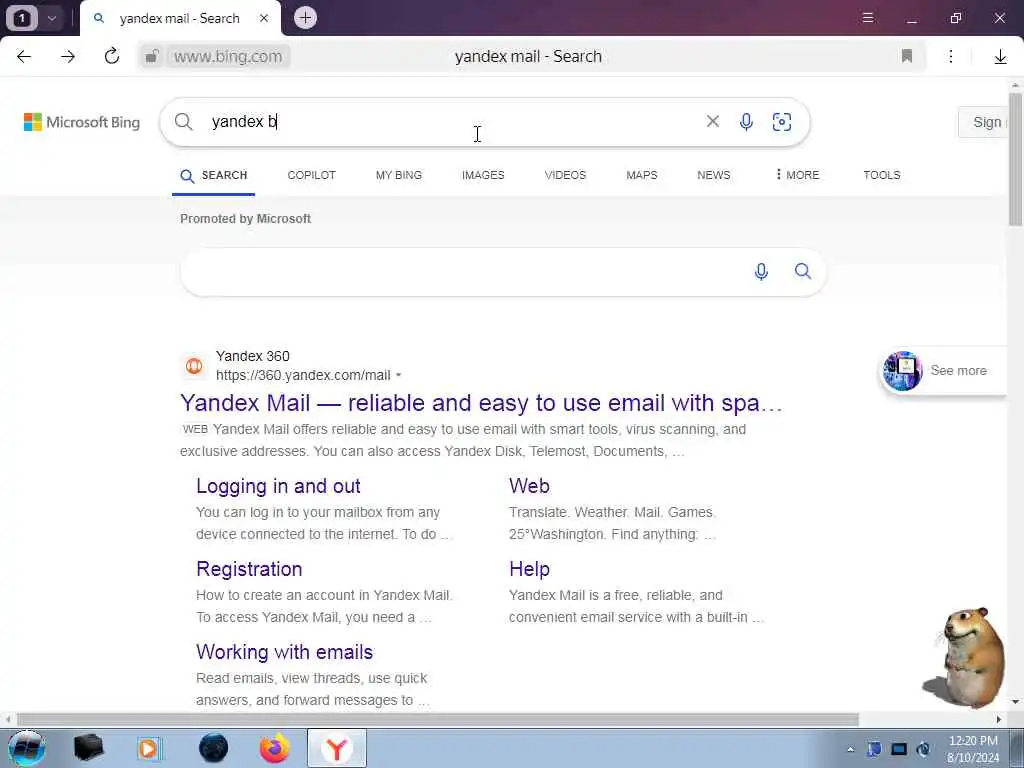
Task: Click the vertical scrollbar thumb
Action: point(1015,159)
